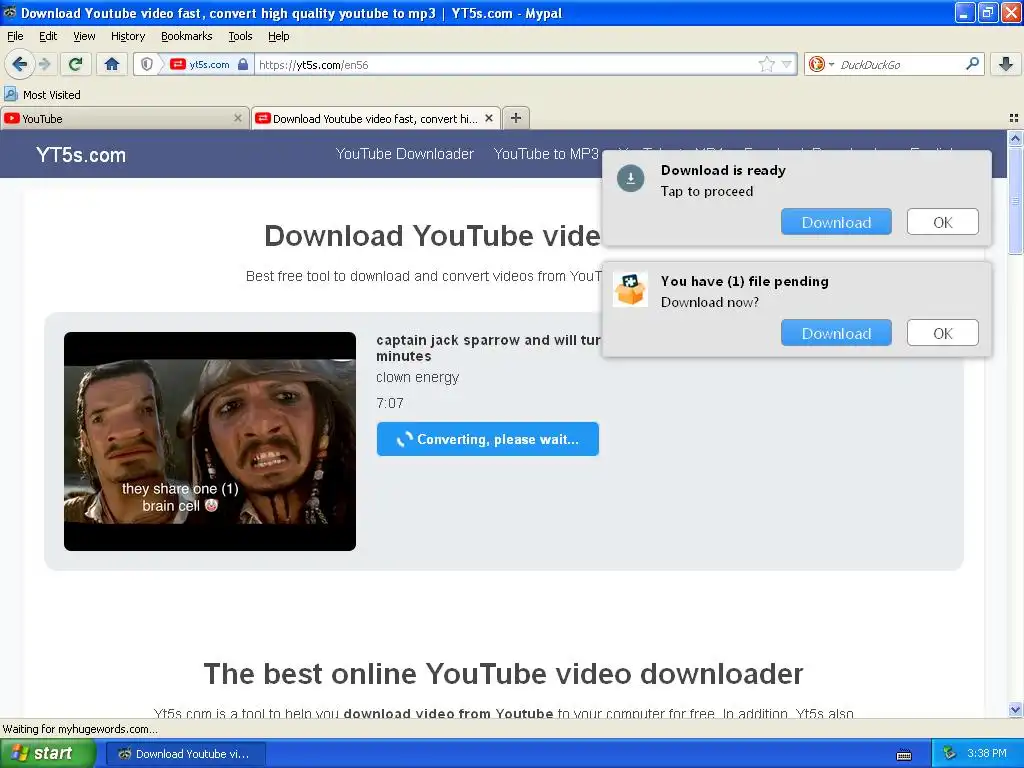1024x768 pixels.
Task: Open the View menu
Action: click(84, 36)
